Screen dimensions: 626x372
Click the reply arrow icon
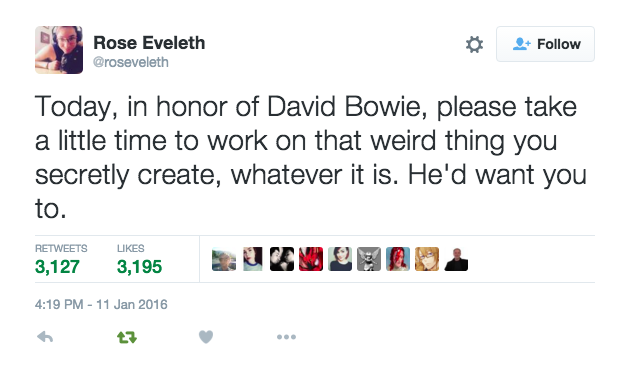coord(45,337)
